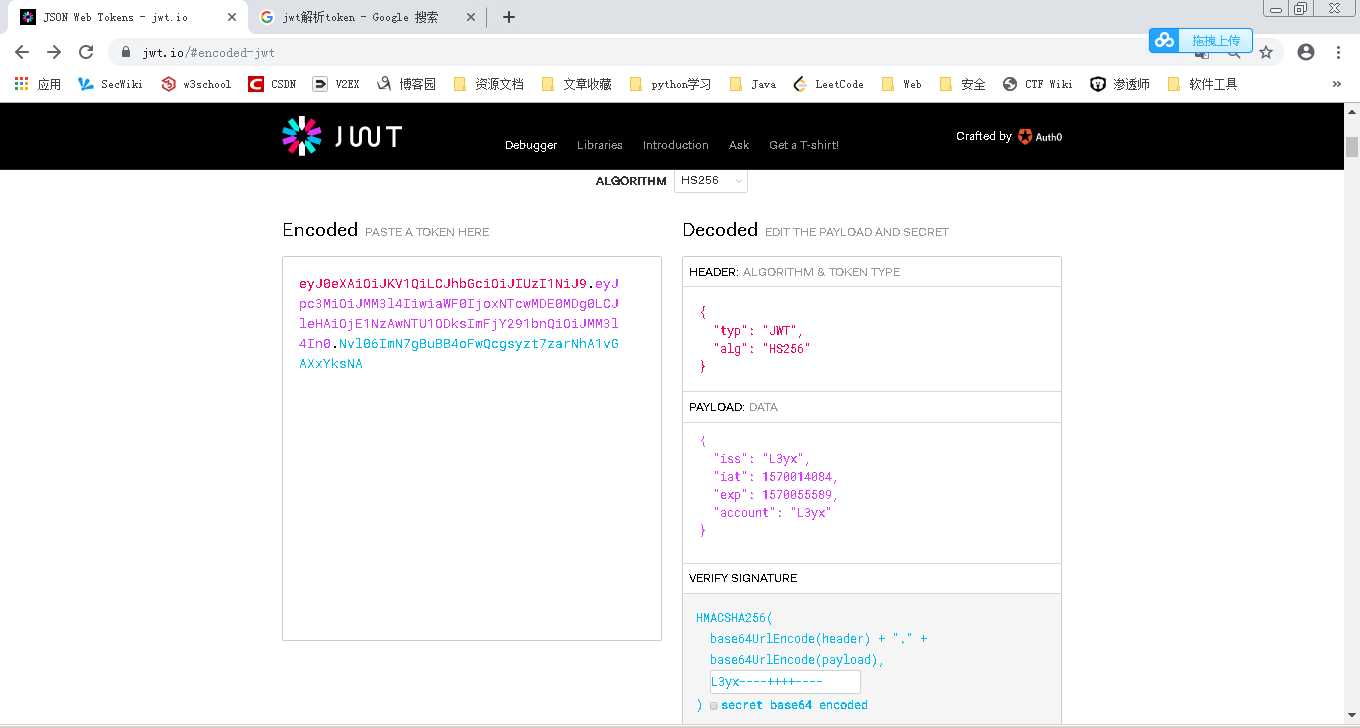Click the PAYLOAD: DATA heading
Viewport: 1360px width, 728px height.
pyautogui.click(x=733, y=407)
